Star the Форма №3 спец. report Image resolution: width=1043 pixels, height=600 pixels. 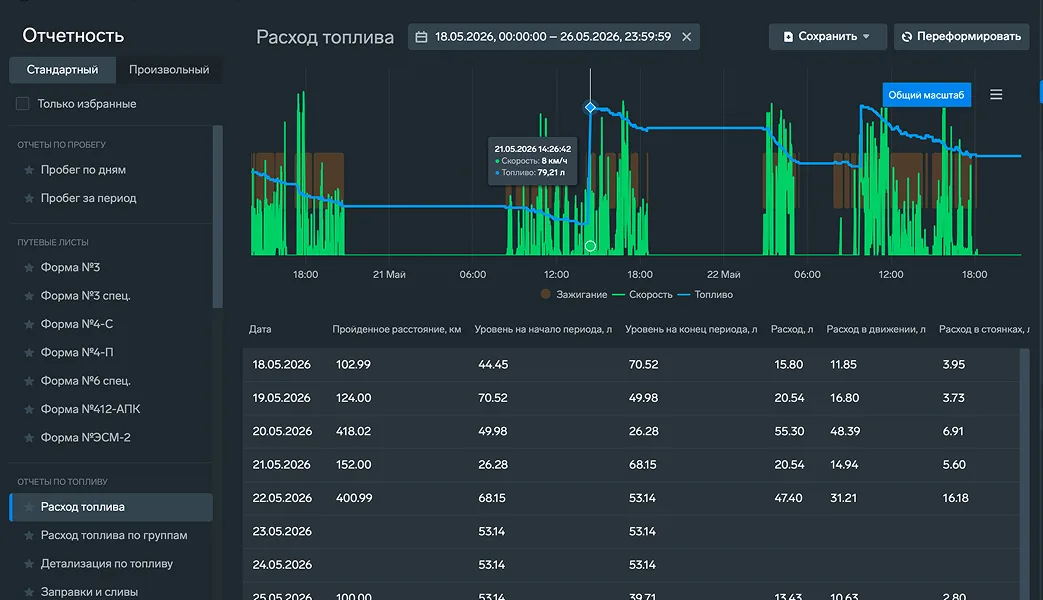[29, 296]
